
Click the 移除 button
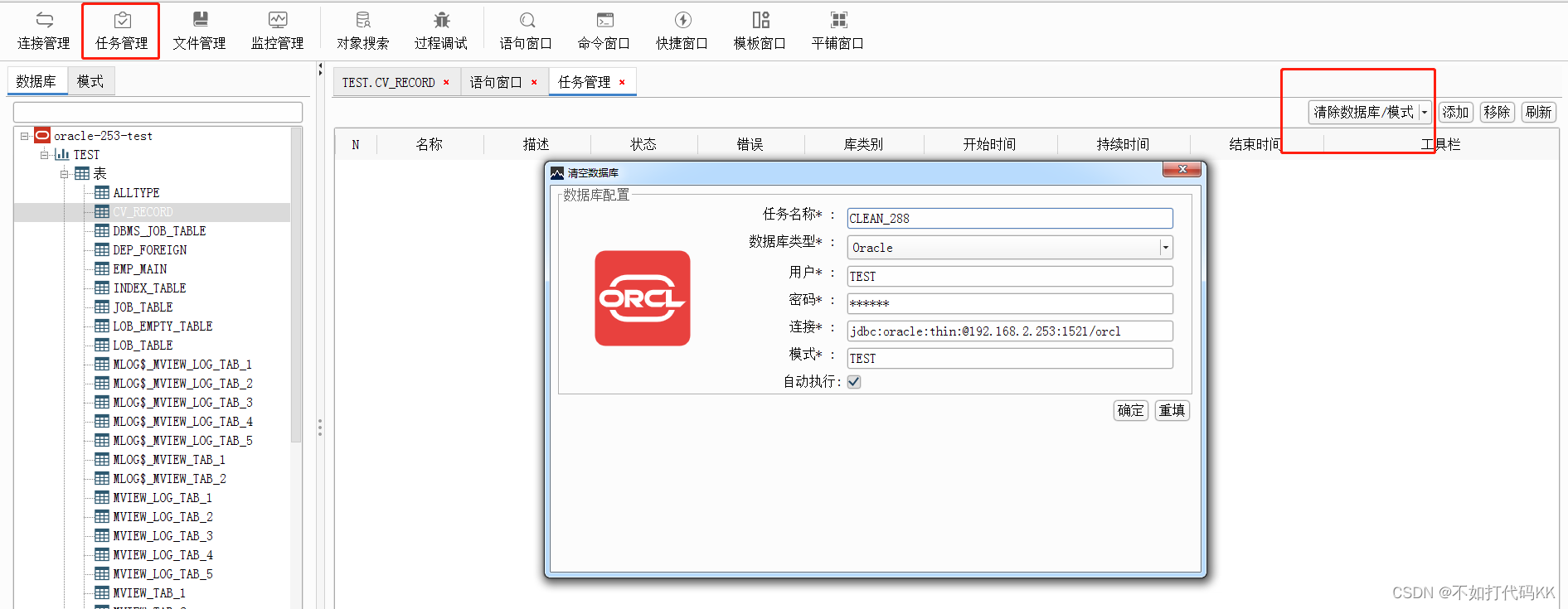[1497, 113]
